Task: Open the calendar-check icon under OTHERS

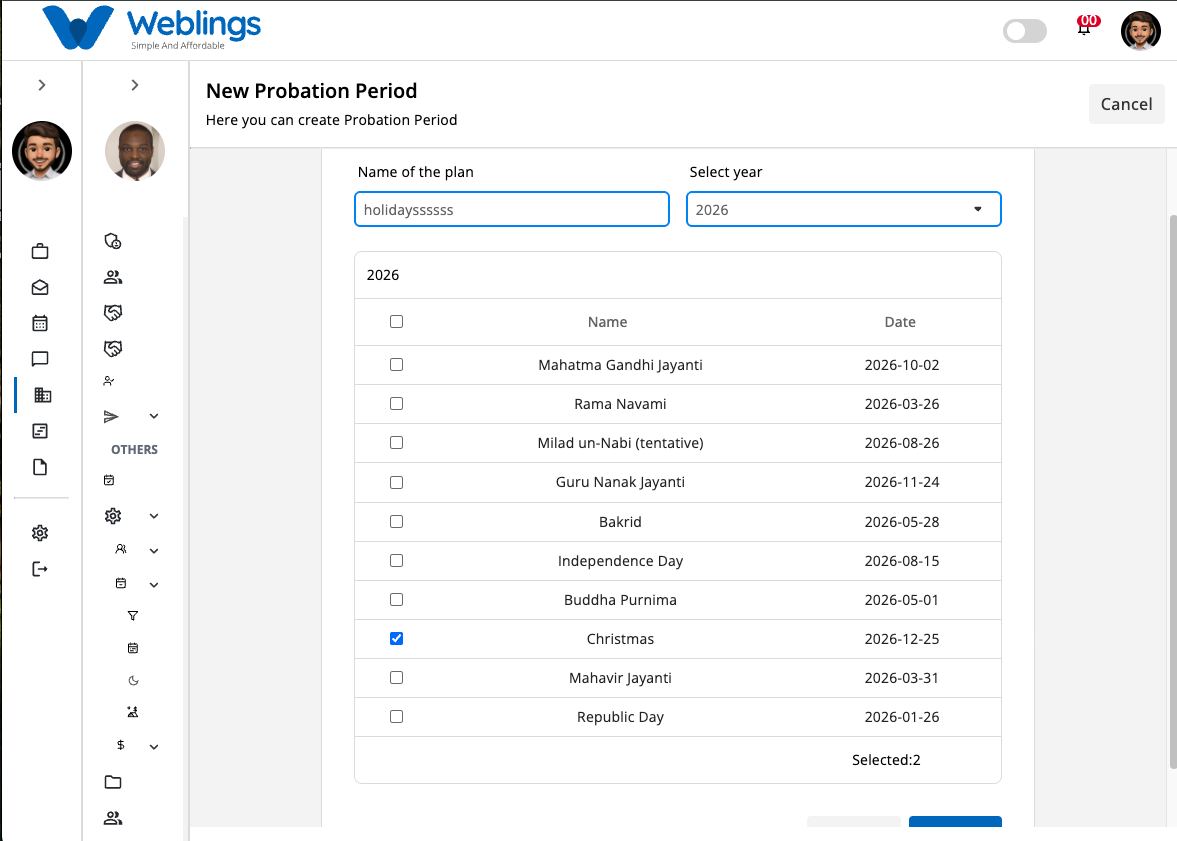Action: tap(109, 480)
